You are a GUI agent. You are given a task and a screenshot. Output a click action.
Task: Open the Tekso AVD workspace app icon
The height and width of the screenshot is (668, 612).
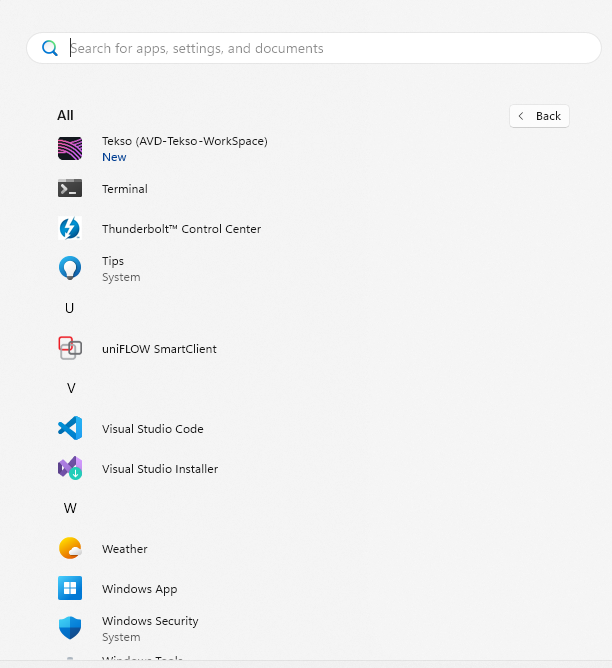coord(70,149)
